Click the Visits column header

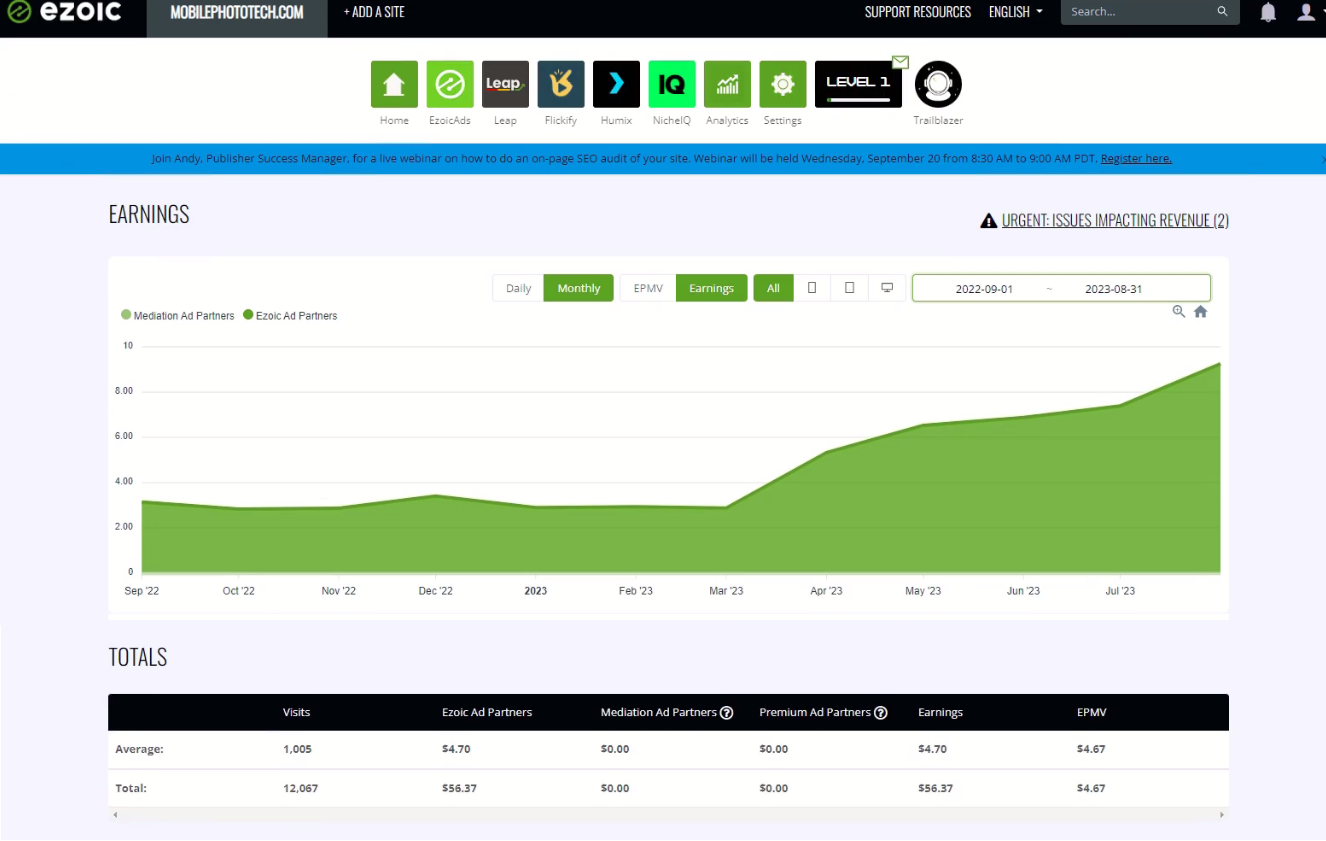click(x=297, y=713)
